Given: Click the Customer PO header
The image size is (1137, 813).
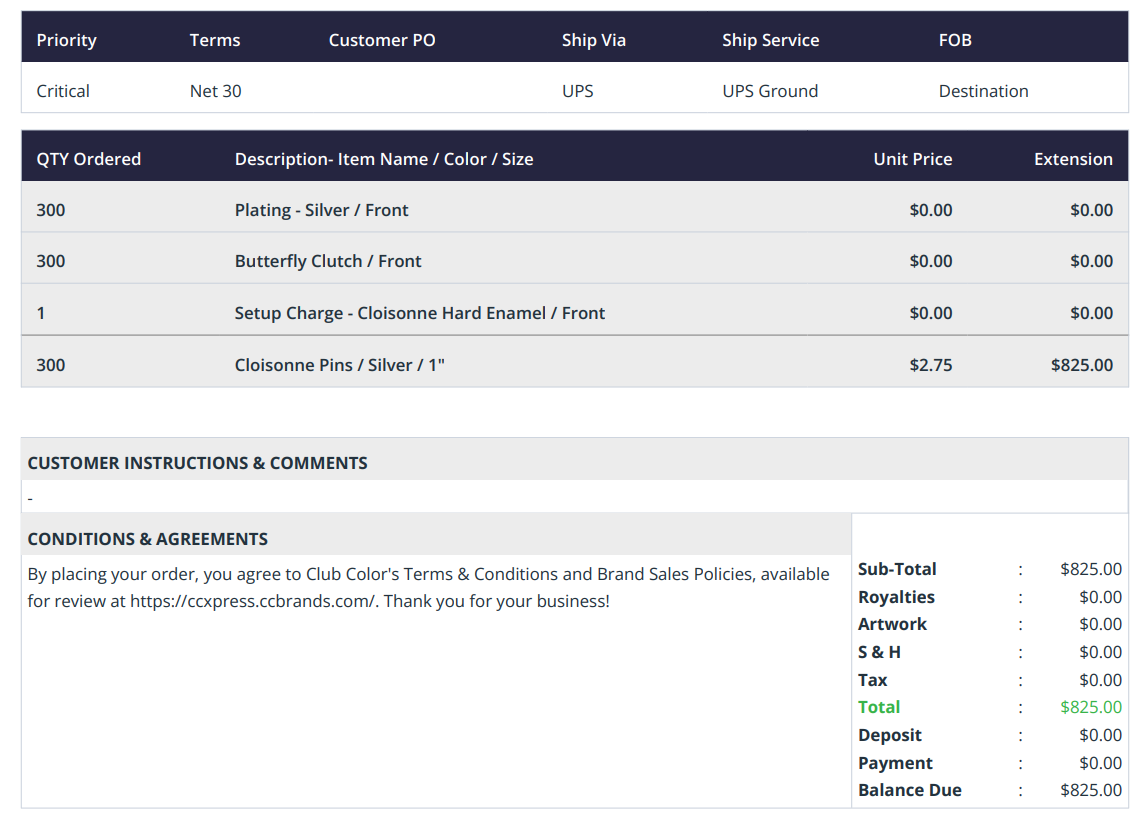Looking at the screenshot, I should [x=382, y=41].
